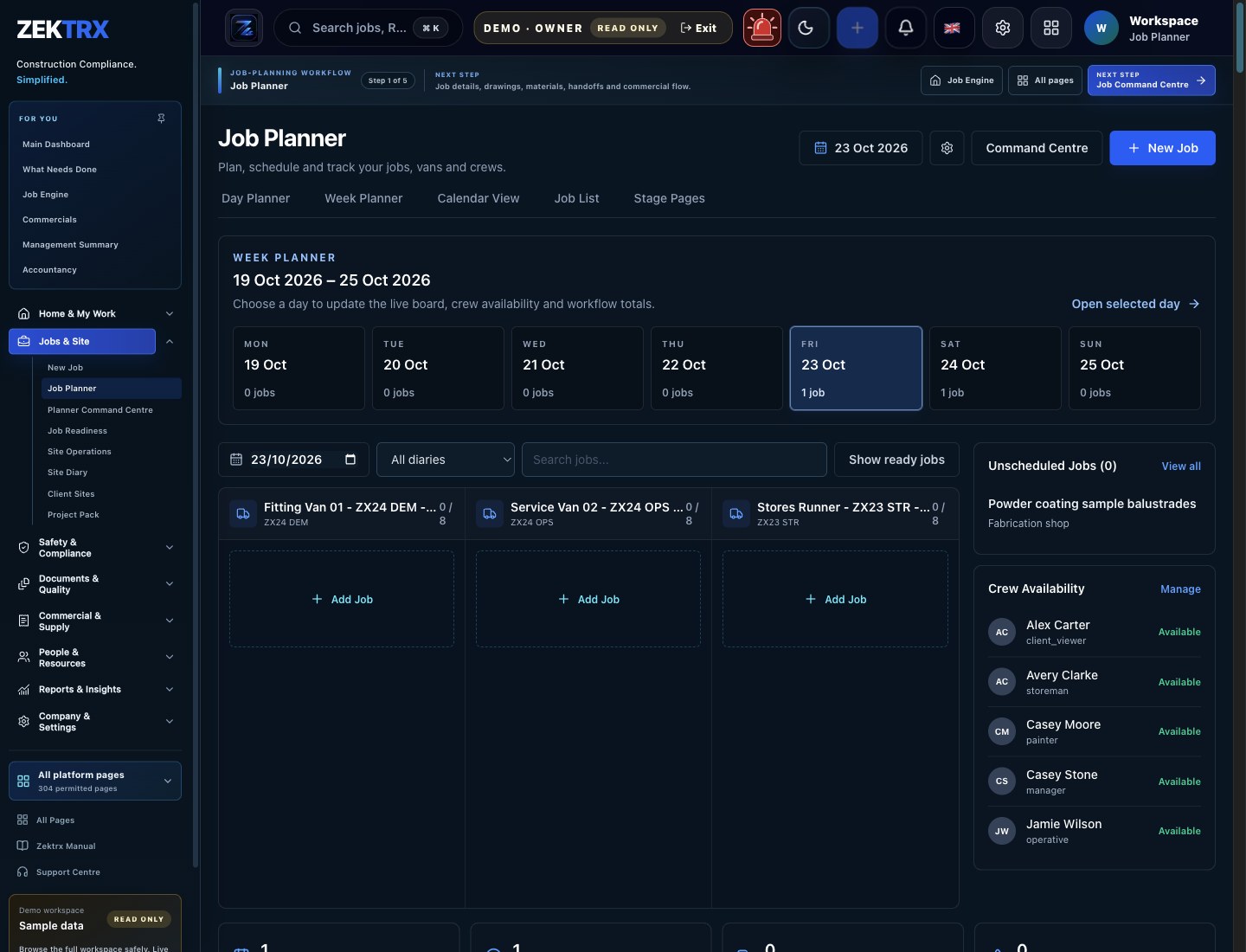The width and height of the screenshot is (1246, 952).
Task: Click the Service Van 02 van icon
Action: coord(490,514)
